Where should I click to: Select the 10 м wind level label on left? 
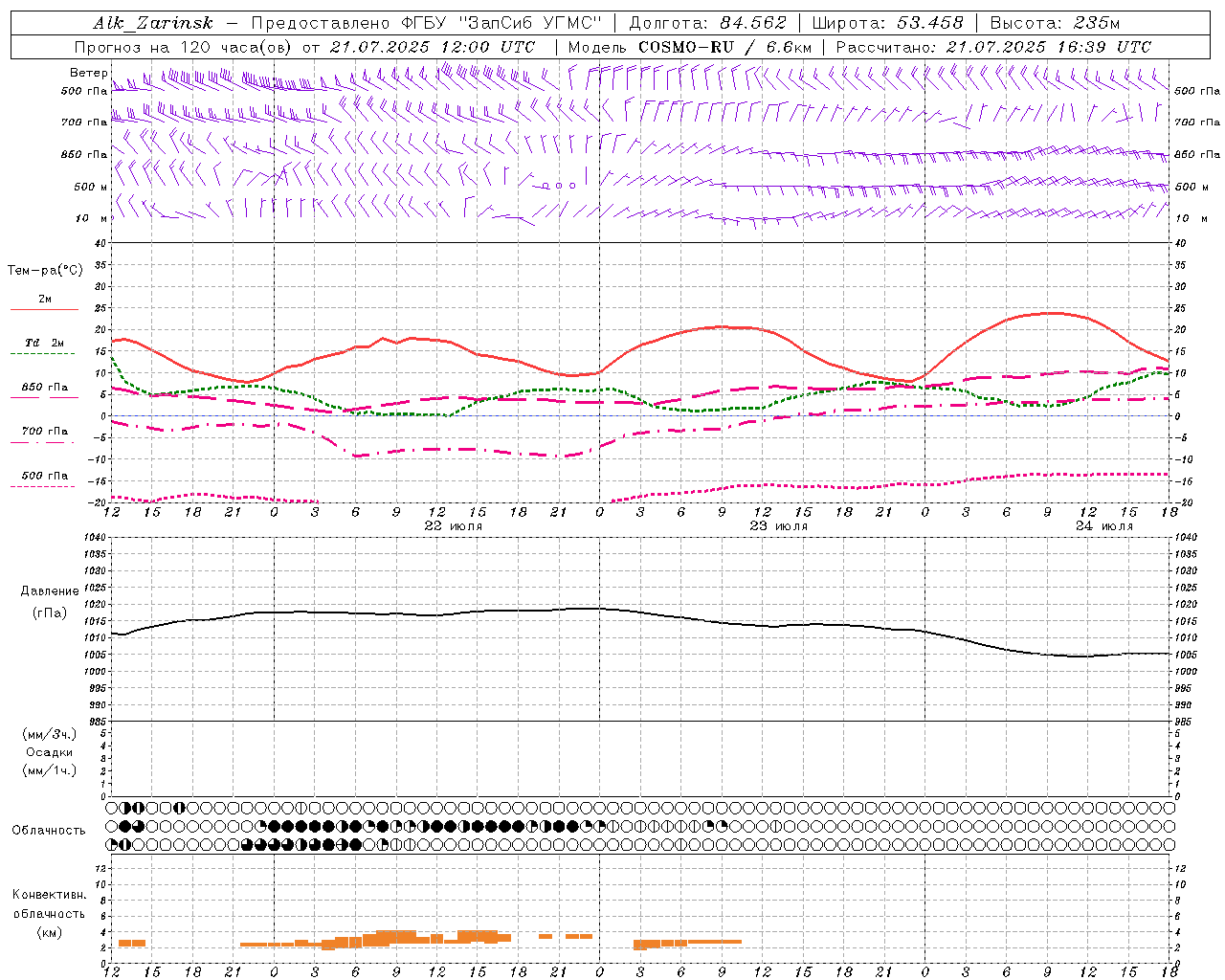(x=91, y=218)
